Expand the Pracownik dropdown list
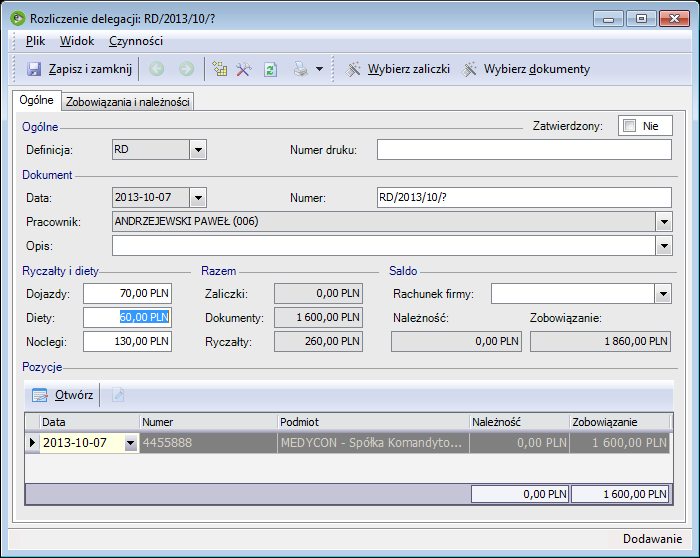This screenshot has width=700, height=558. click(664, 222)
